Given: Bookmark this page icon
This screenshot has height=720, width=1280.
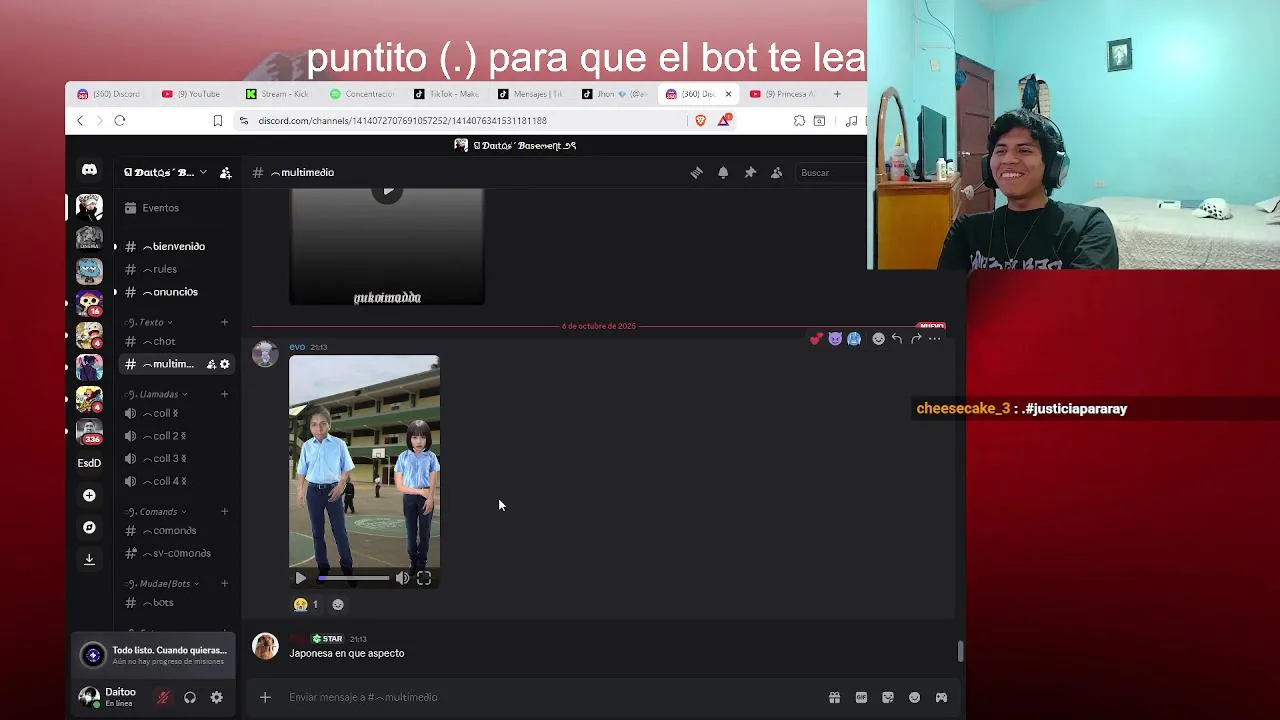Looking at the screenshot, I should (x=217, y=120).
